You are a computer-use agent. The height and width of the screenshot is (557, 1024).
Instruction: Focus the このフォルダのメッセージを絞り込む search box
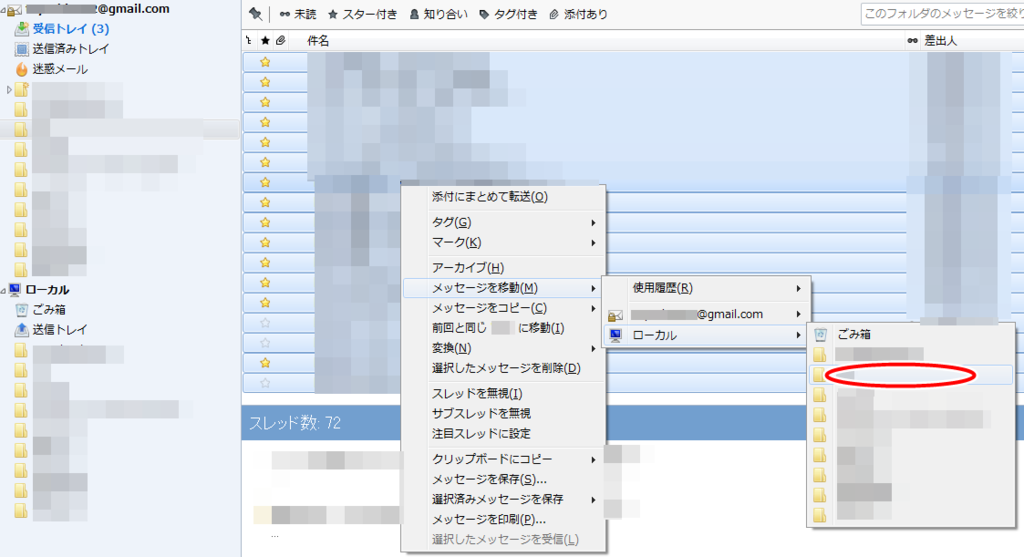(942, 14)
